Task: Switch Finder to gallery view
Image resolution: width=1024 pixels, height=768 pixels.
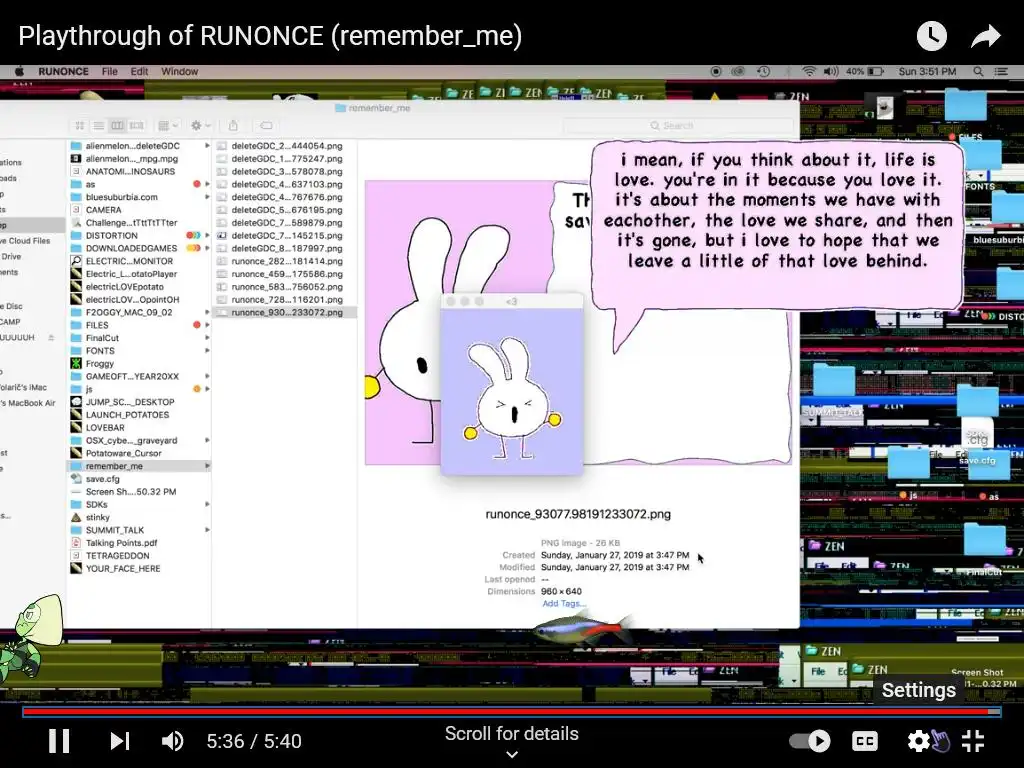Action: tap(136, 125)
